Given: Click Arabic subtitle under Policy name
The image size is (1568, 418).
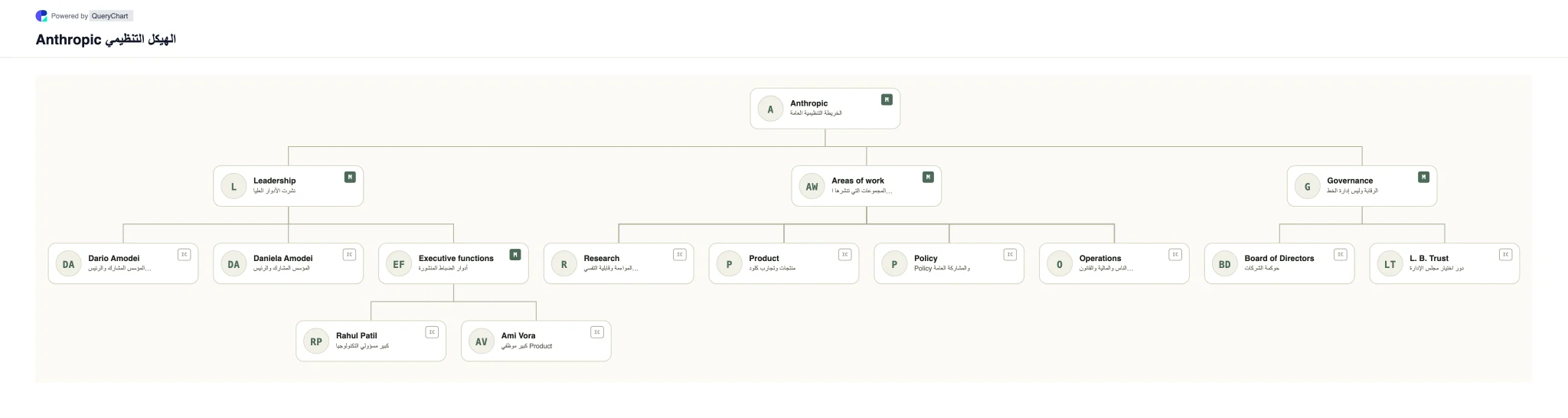Looking at the screenshot, I should [942, 269].
